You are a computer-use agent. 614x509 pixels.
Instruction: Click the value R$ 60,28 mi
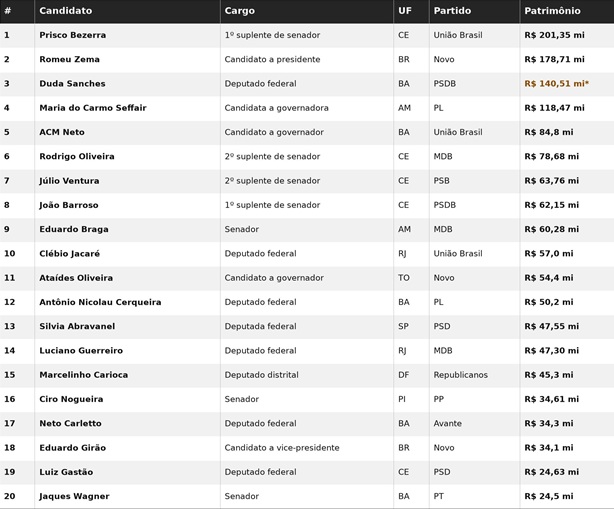pyautogui.click(x=552, y=229)
